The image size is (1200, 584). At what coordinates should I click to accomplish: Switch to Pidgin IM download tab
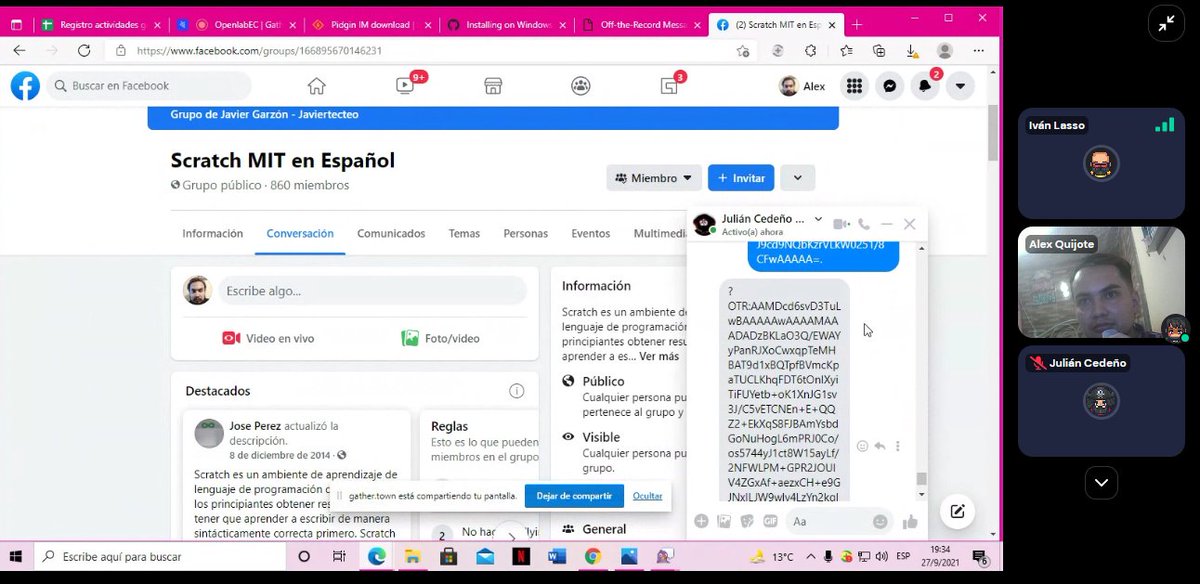pos(372,24)
